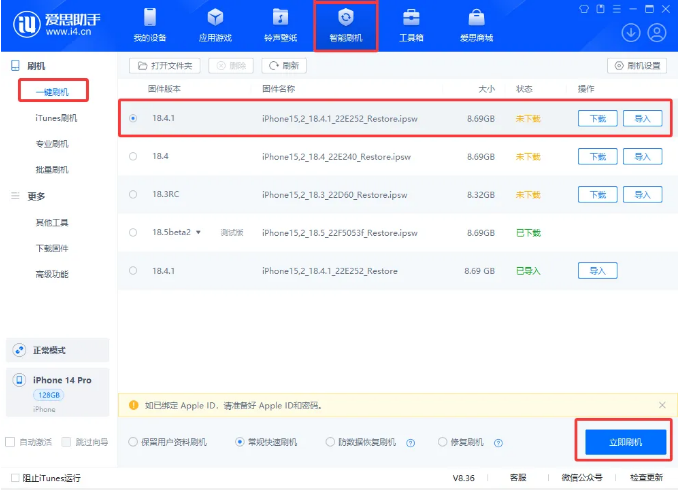Click the download manager arrow icon
678x499 pixels.
coord(631,31)
